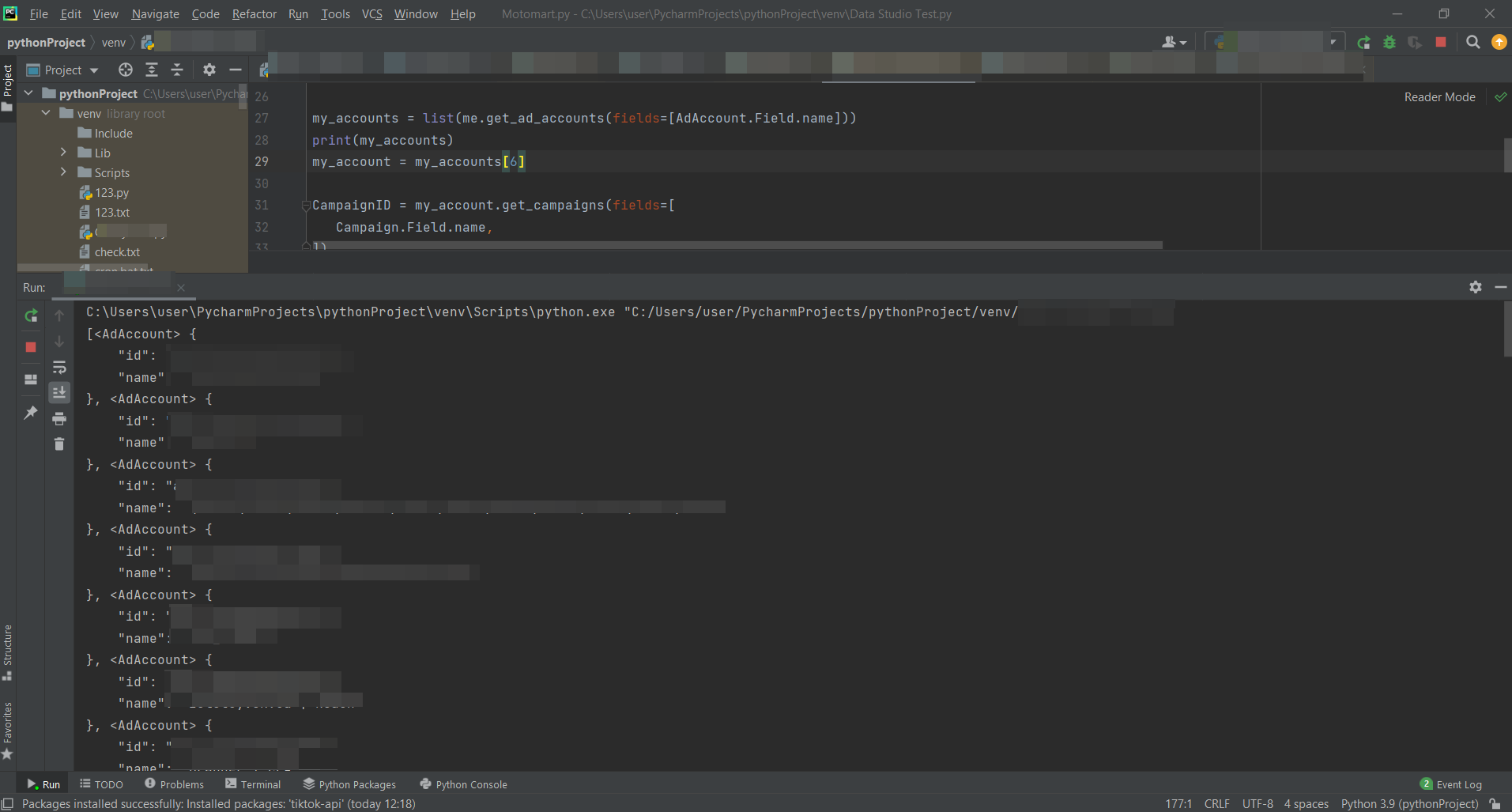The width and height of the screenshot is (1512, 812).
Task: Open Project panel settings gear
Action: point(209,70)
